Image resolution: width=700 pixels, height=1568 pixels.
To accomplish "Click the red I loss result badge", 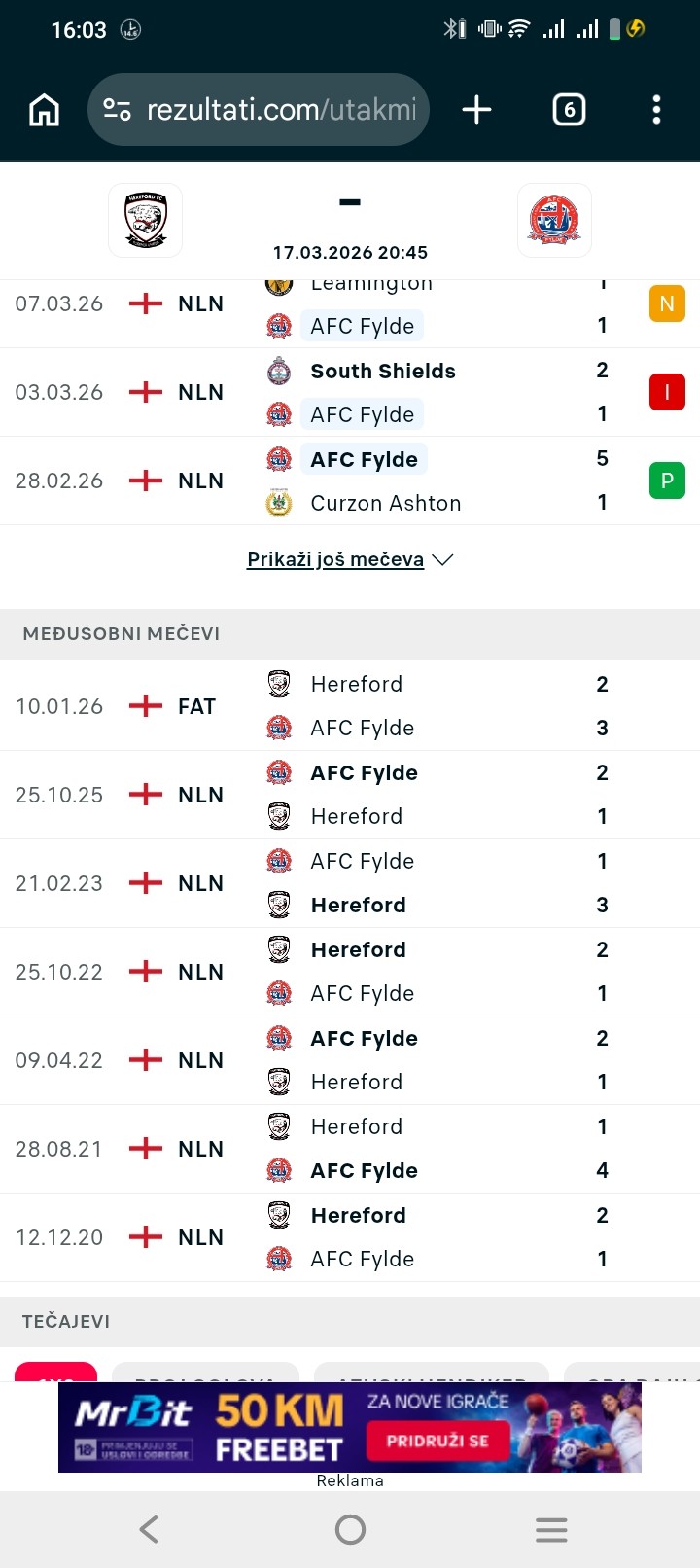I will click(667, 392).
